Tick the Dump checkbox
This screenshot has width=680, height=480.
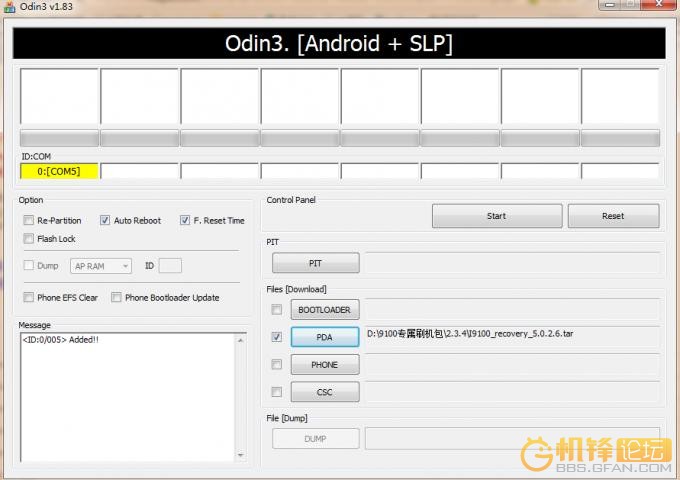[x=29, y=265]
